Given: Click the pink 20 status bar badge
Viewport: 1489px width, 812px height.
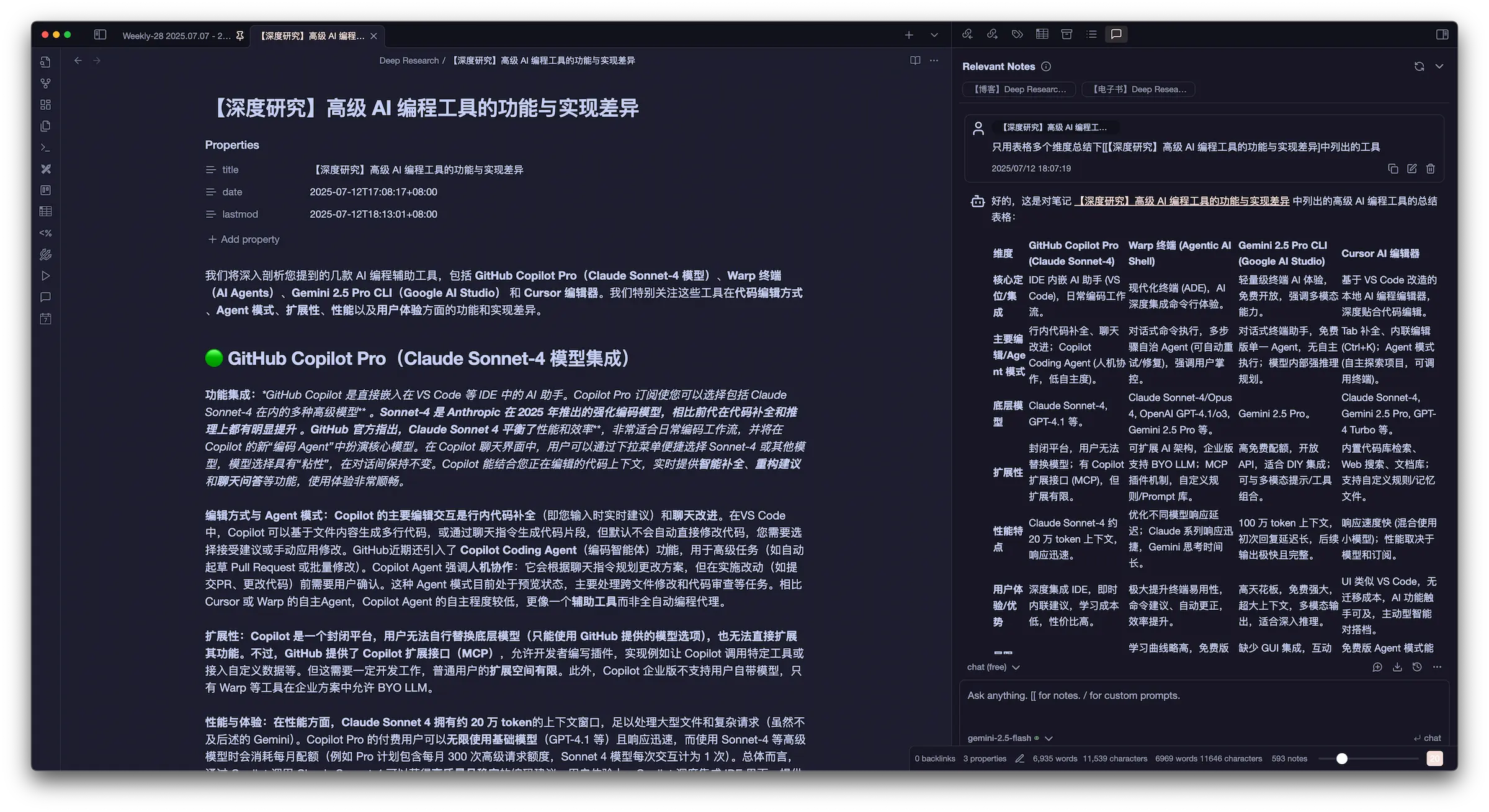Looking at the screenshot, I should tap(1434, 759).
